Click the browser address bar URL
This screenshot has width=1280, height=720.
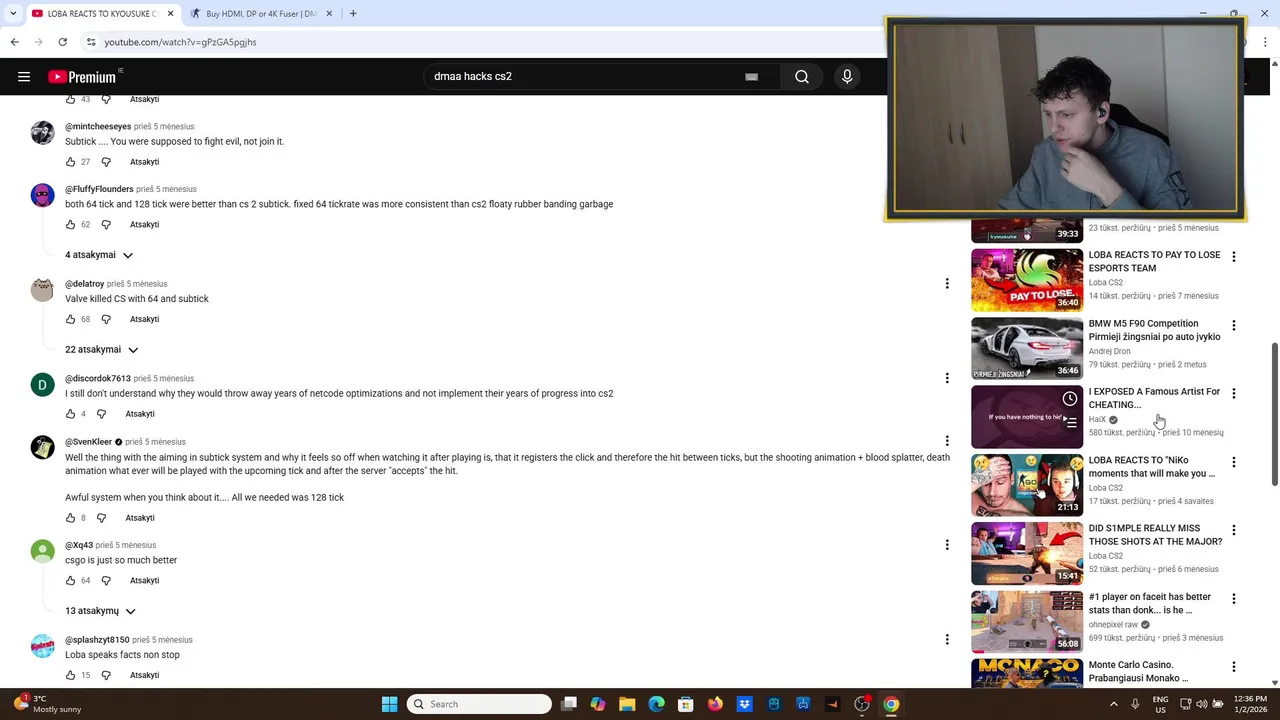[x=180, y=42]
